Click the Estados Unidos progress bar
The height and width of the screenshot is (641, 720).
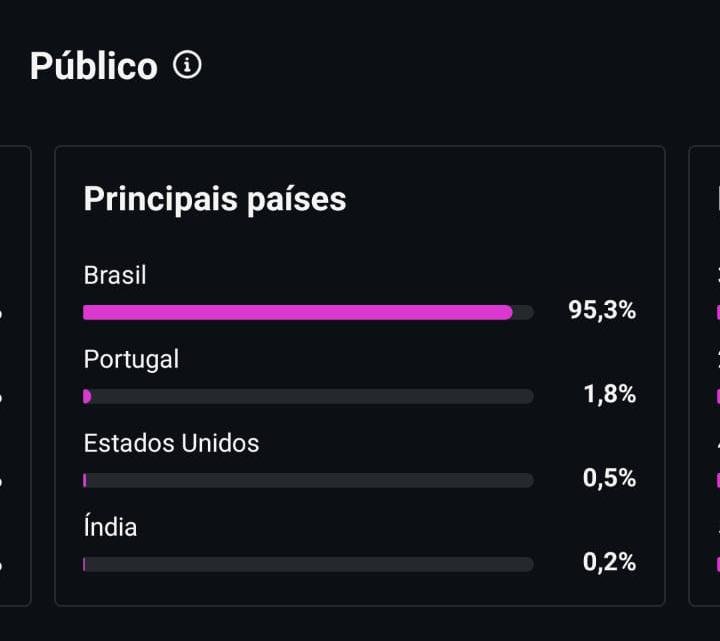[308, 480]
